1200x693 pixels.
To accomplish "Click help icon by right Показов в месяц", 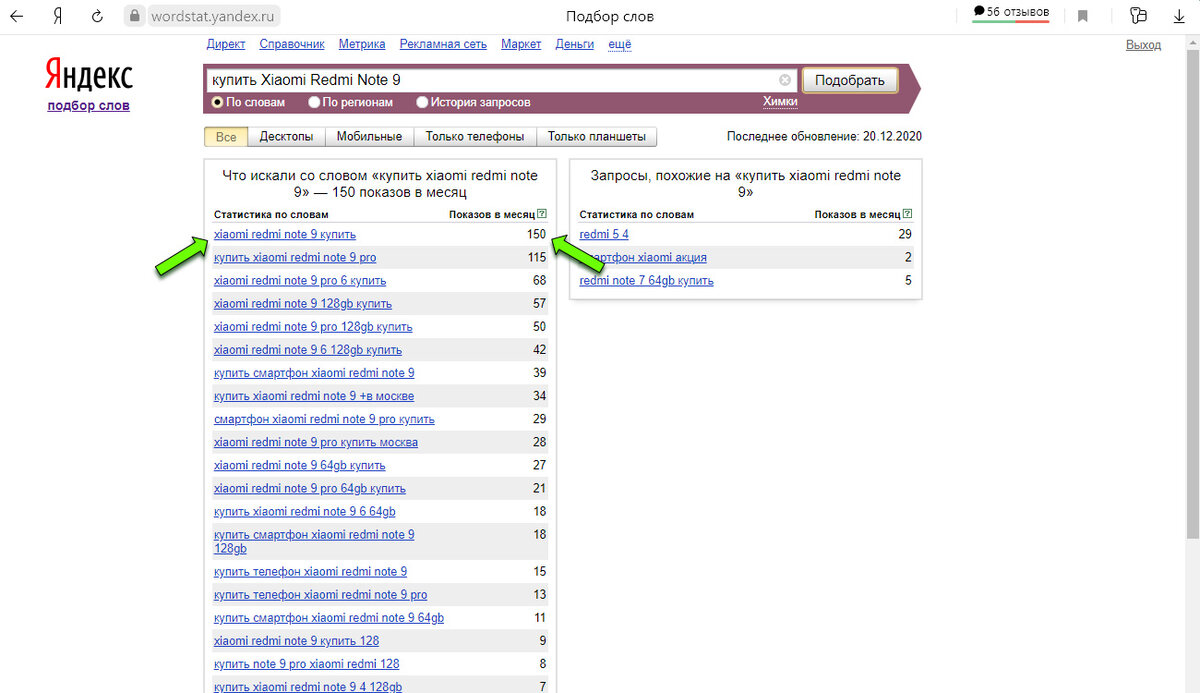I will (907, 214).
